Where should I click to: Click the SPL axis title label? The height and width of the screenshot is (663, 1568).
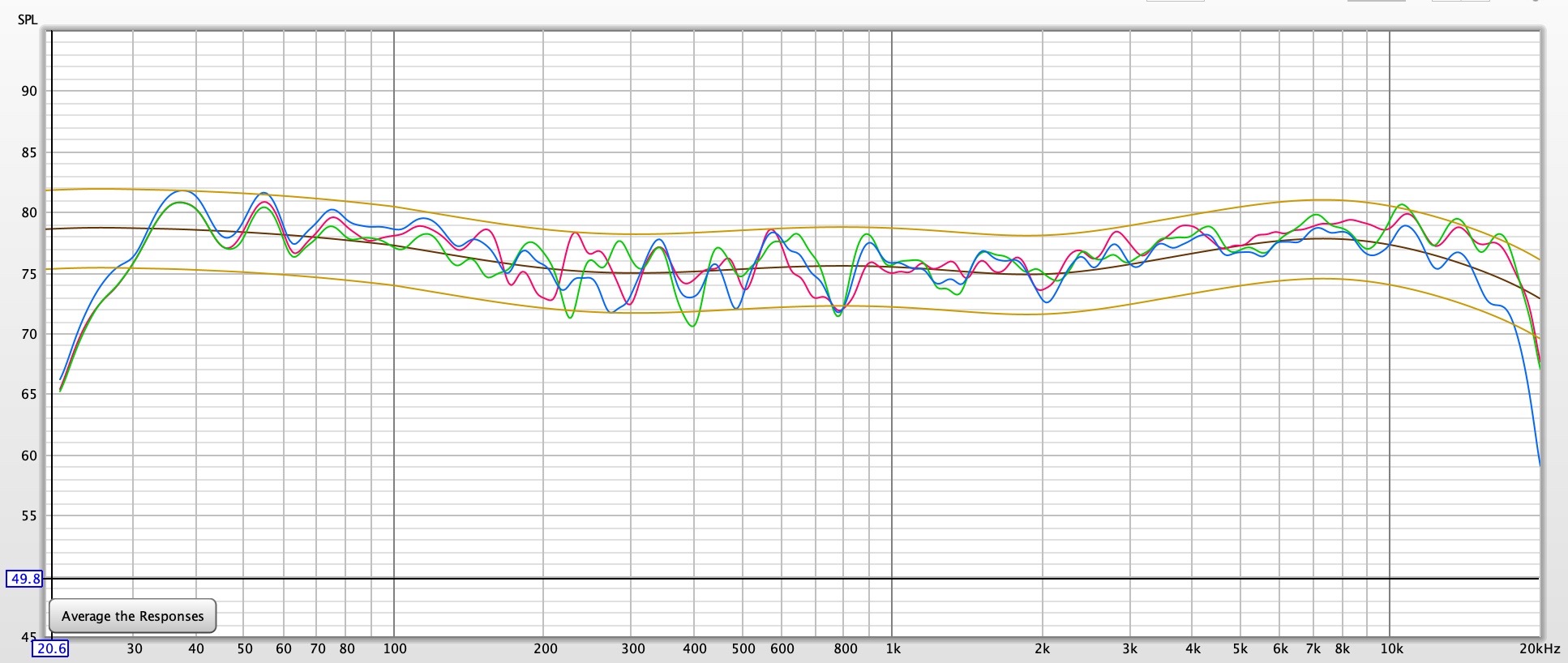28,19
